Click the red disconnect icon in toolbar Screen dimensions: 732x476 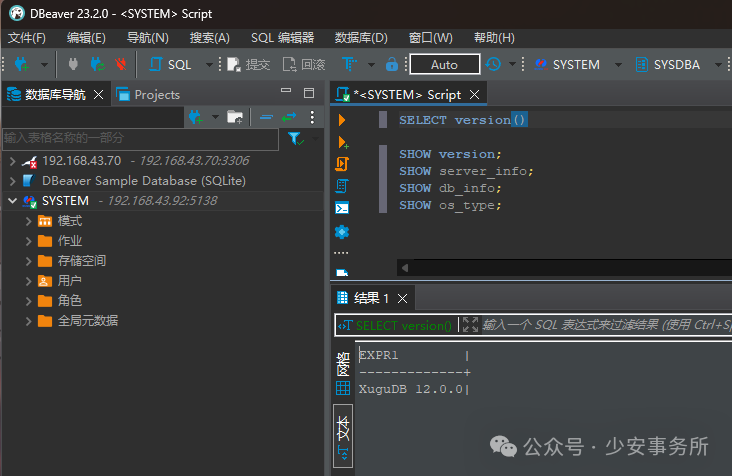[x=121, y=64]
